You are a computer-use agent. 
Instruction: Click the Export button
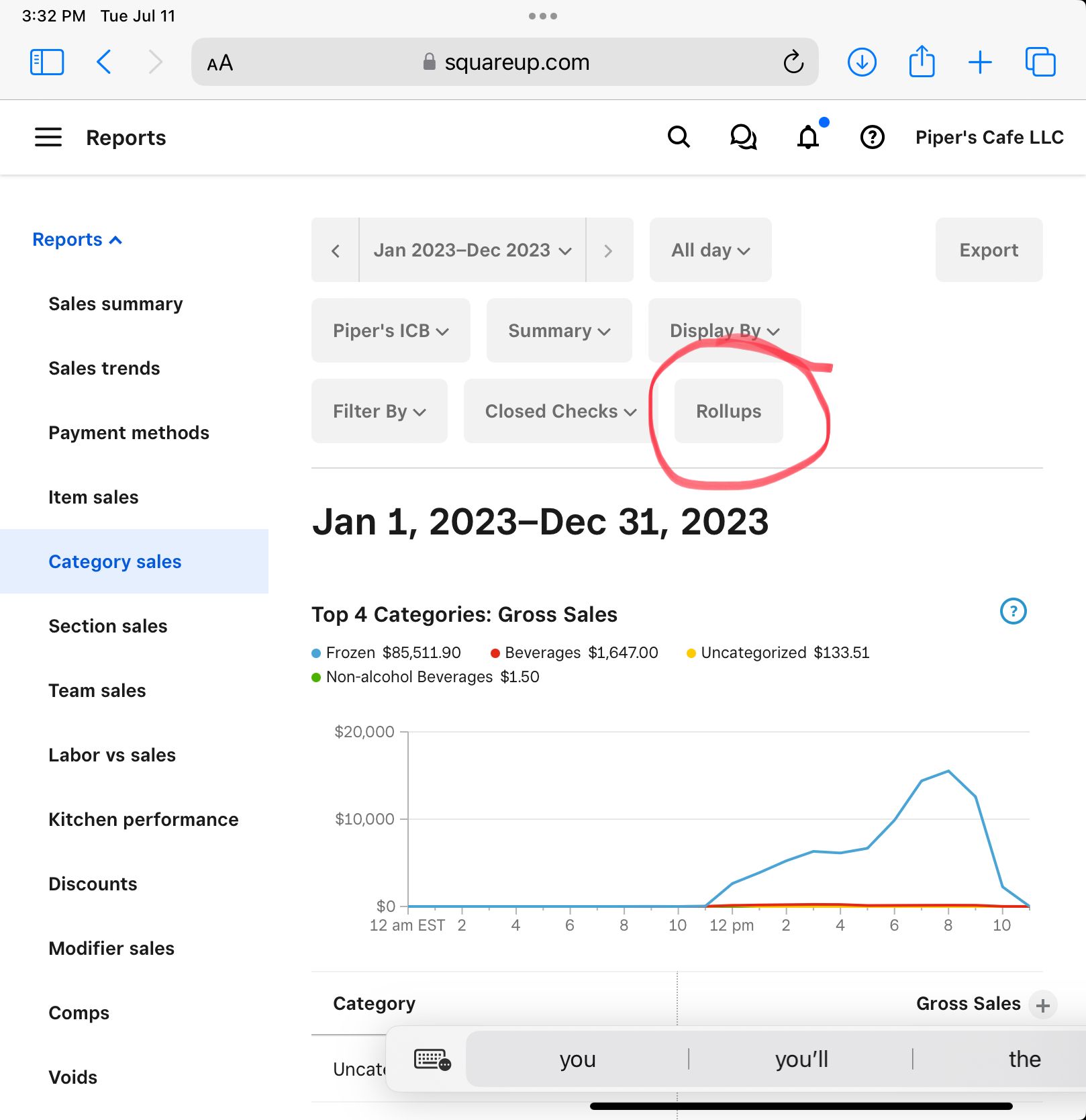(x=988, y=250)
